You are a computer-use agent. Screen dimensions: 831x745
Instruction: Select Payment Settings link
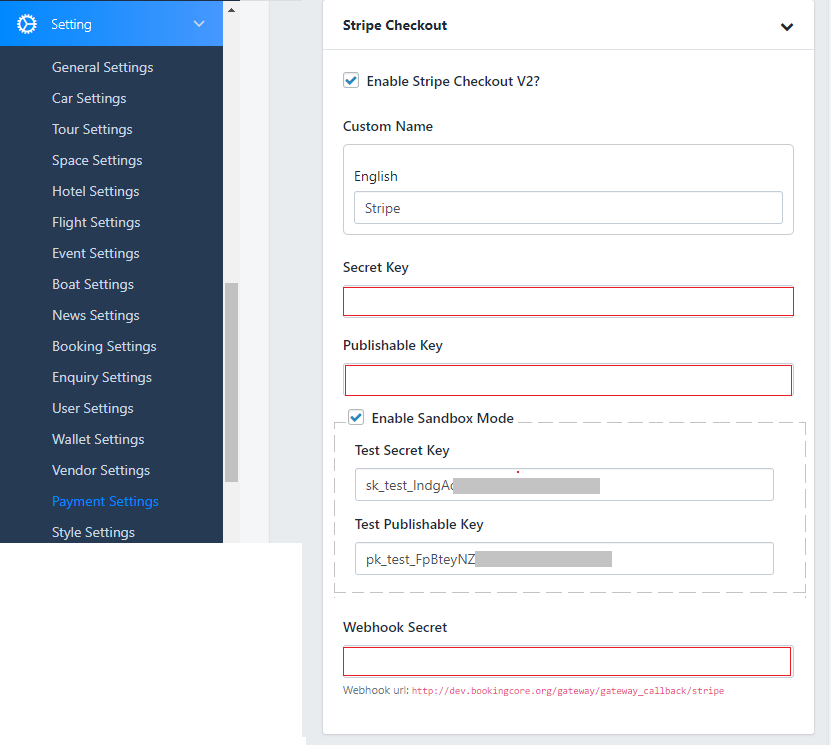pos(105,502)
